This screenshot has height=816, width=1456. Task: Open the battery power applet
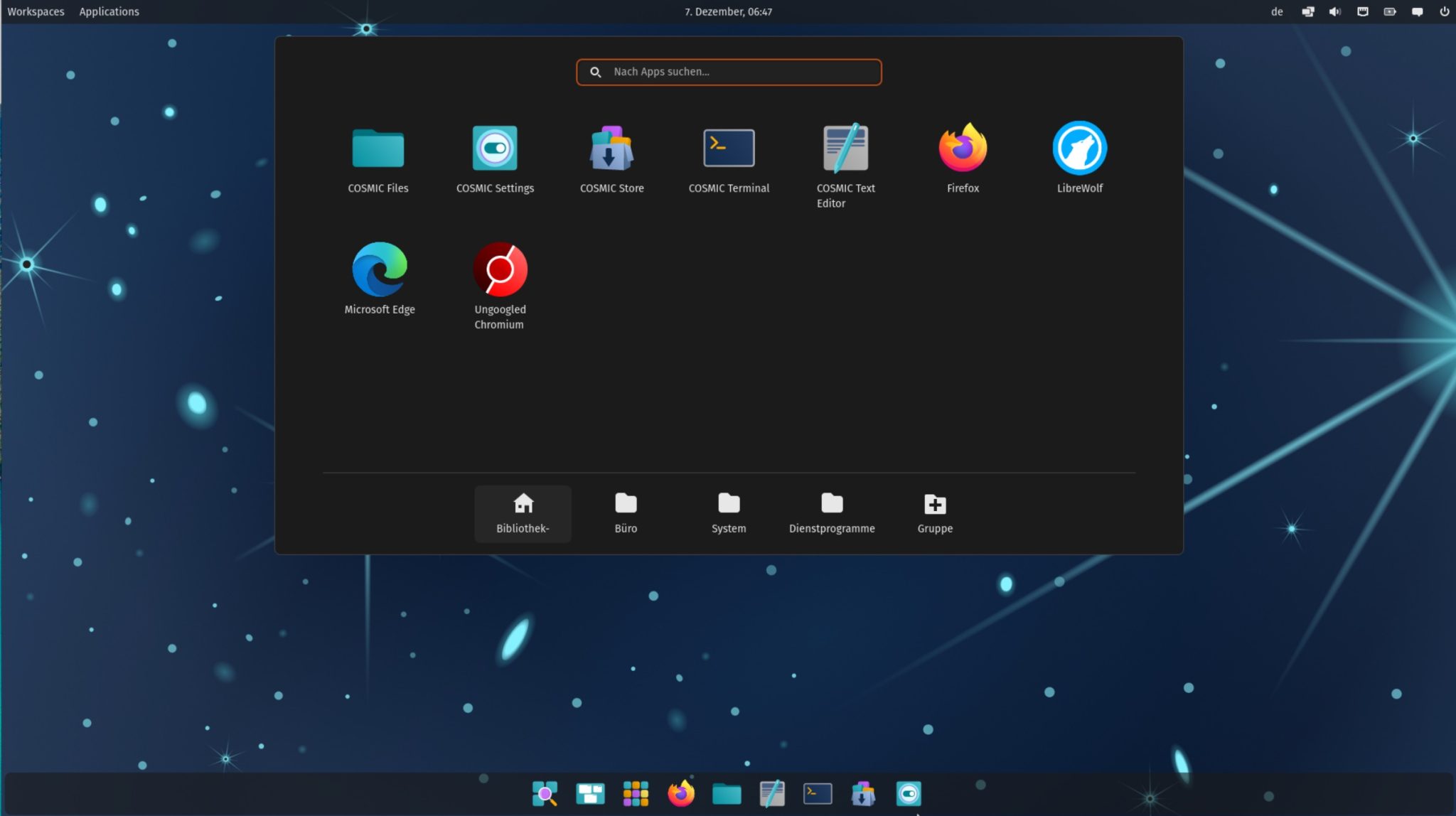pos(1389,11)
